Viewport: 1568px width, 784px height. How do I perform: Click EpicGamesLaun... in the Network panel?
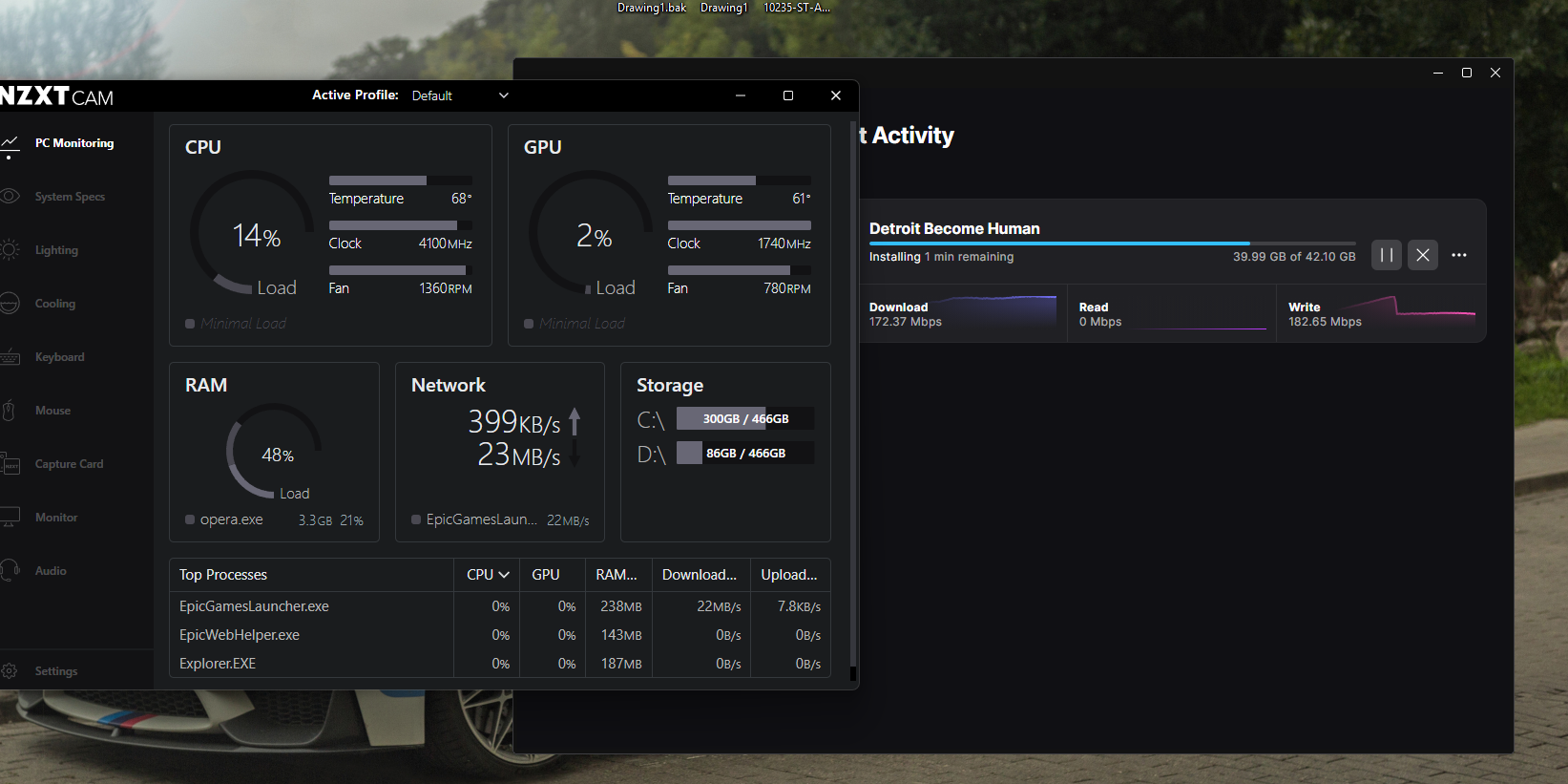click(482, 519)
